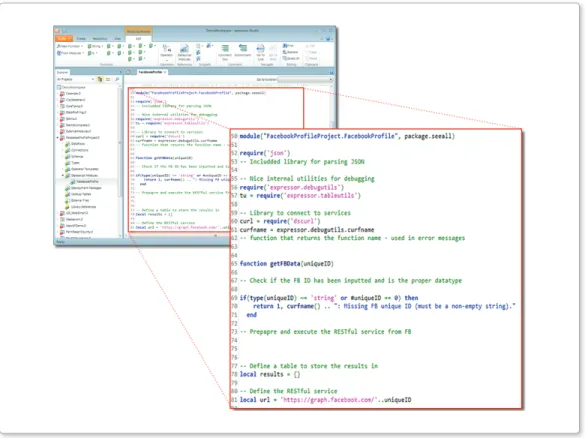585x438 pixels.
Task: Select the ExternalModules project in tree
Action: [x=76, y=131]
